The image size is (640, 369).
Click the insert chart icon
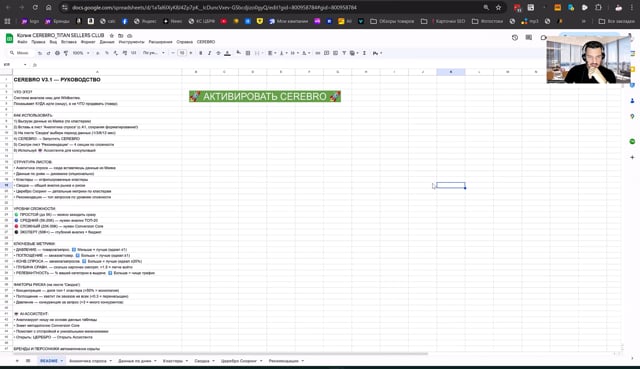(x=336, y=53)
